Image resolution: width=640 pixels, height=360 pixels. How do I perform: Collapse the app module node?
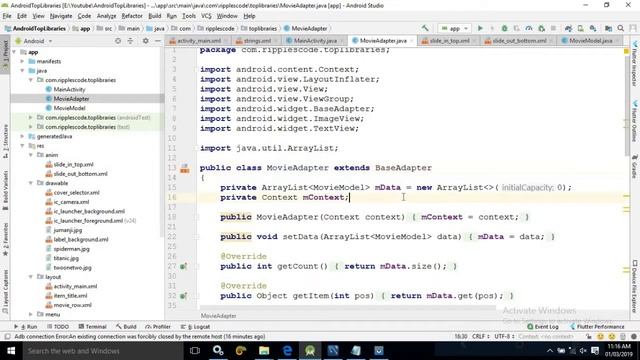point(15,52)
